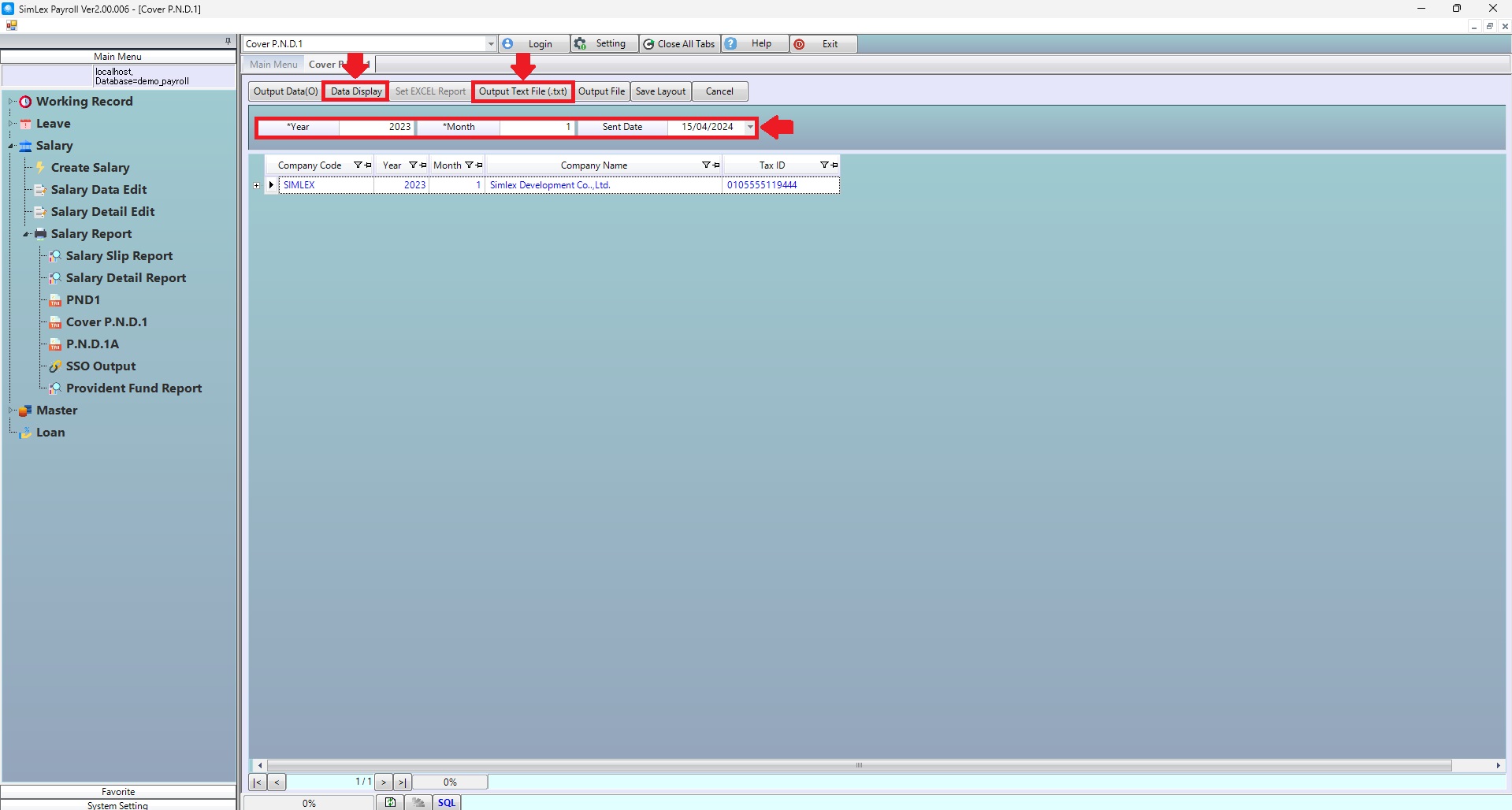Switch to the Main Menu tab
Image resolution: width=1512 pixels, height=810 pixels.
[273, 65]
